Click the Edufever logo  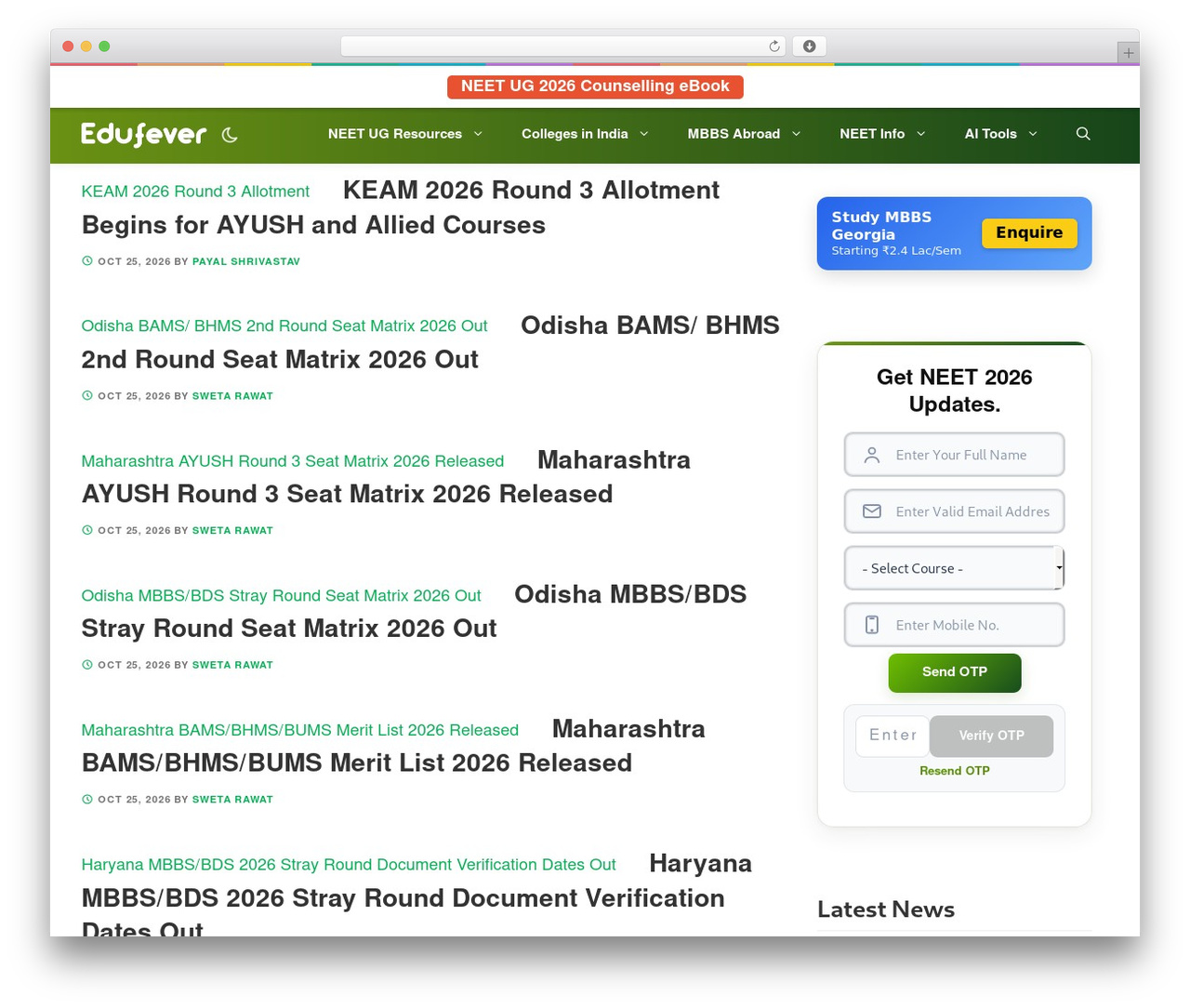coord(143,135)
